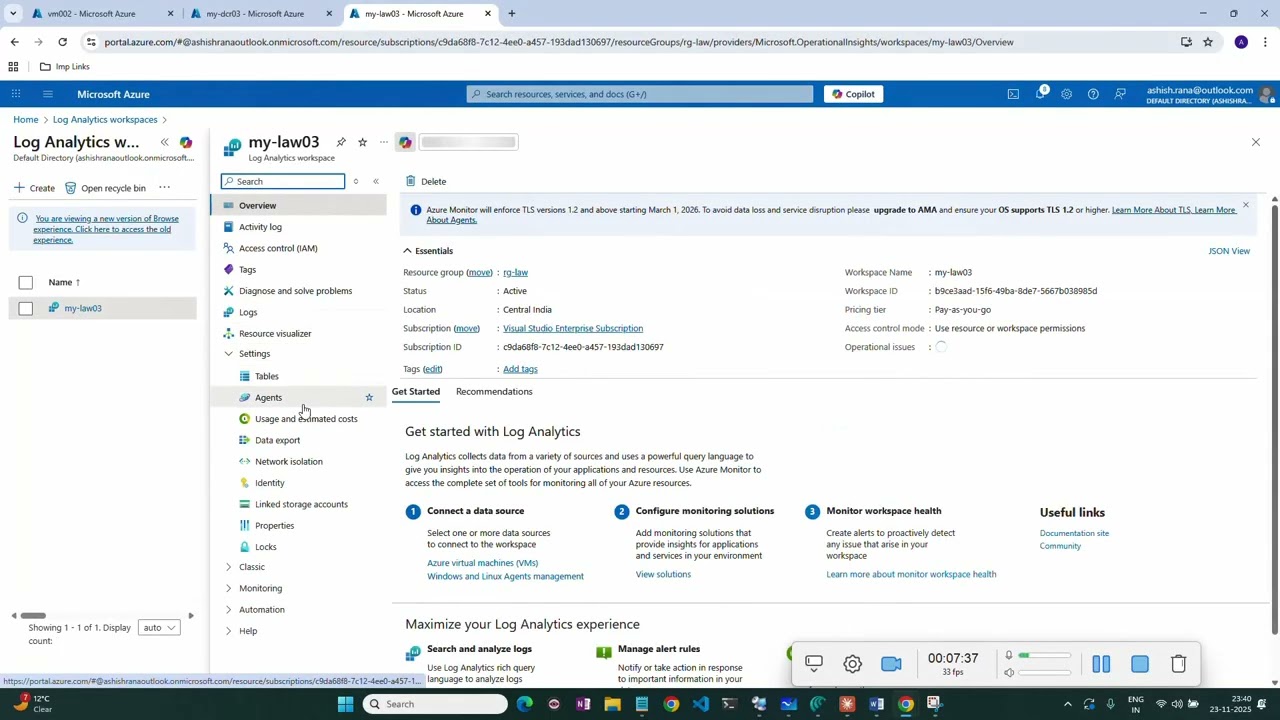
Task: Open the help question mark icon
Action: [1093, 94]
